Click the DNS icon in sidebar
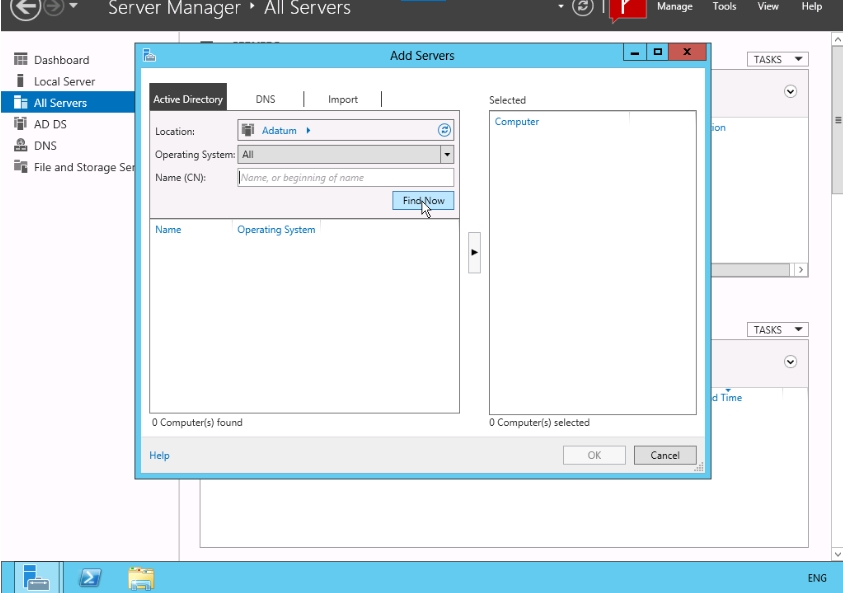The width and height of the screenshot is (843, 593). 20,145
